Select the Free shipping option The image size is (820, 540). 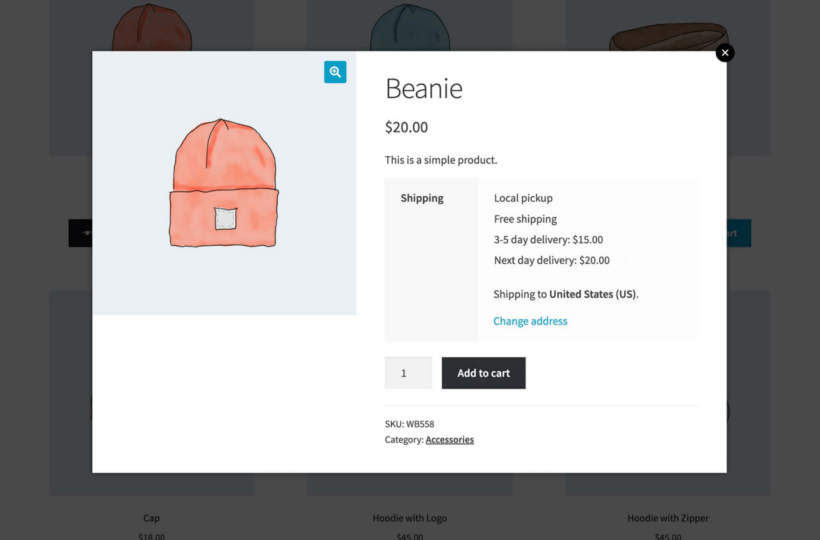click(x=525, y=219)
